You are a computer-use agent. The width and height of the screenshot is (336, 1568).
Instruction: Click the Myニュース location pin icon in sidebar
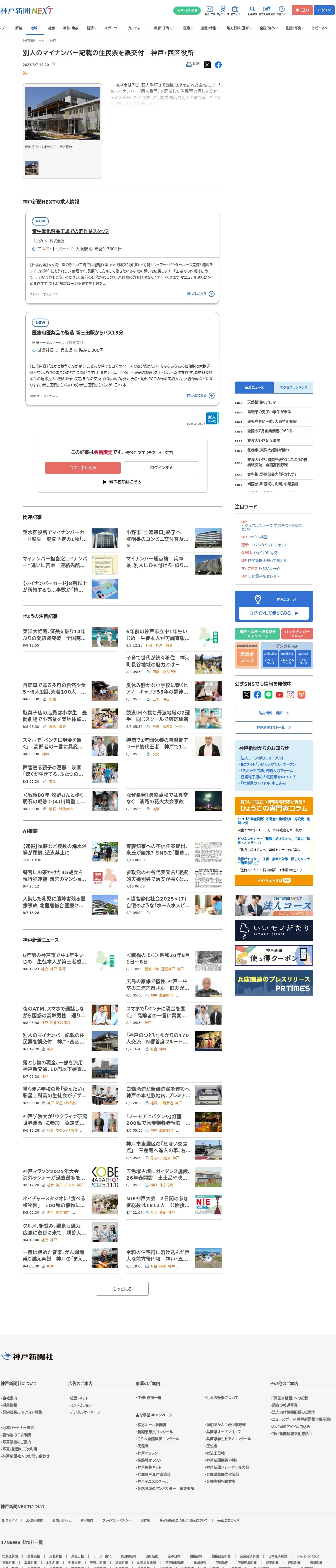pyautogui.click(x=258, y=599)
